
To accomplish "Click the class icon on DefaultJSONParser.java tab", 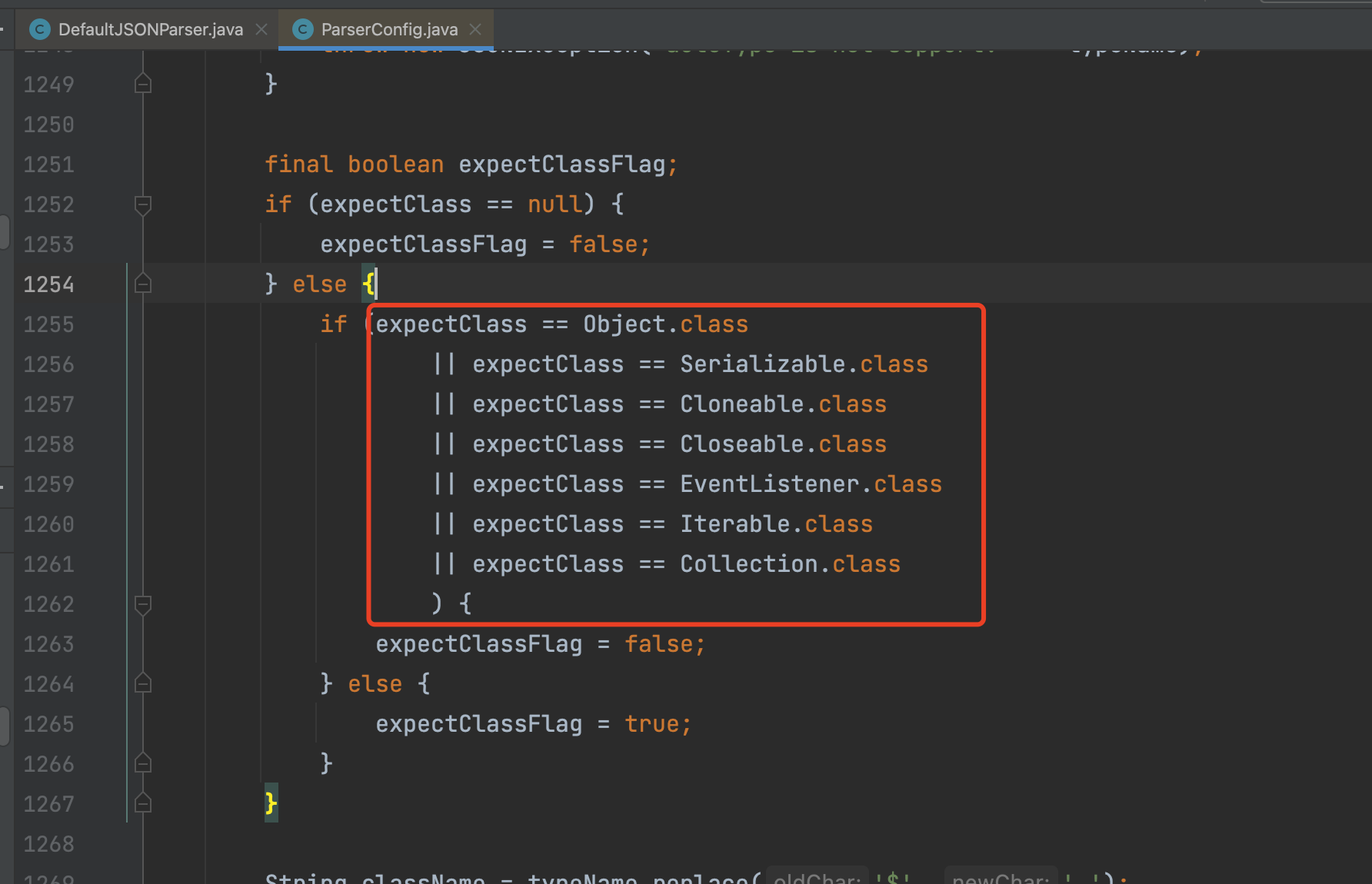I will [40, 29].
